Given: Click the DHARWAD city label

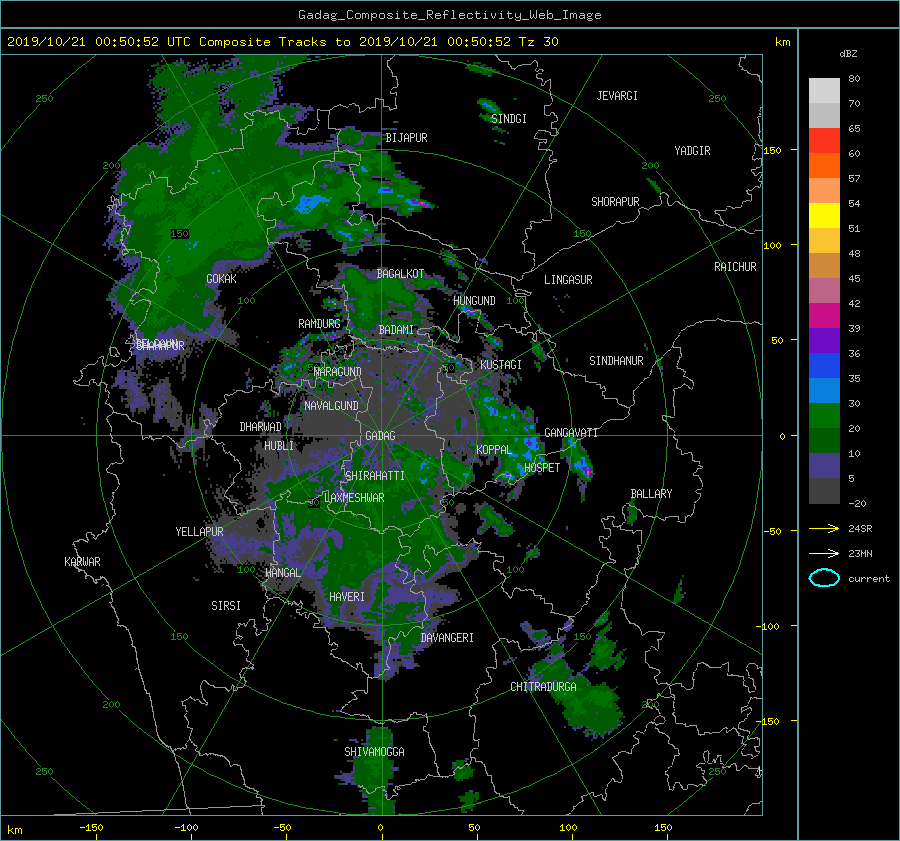Looking at the screenshot, I should 261,427.
